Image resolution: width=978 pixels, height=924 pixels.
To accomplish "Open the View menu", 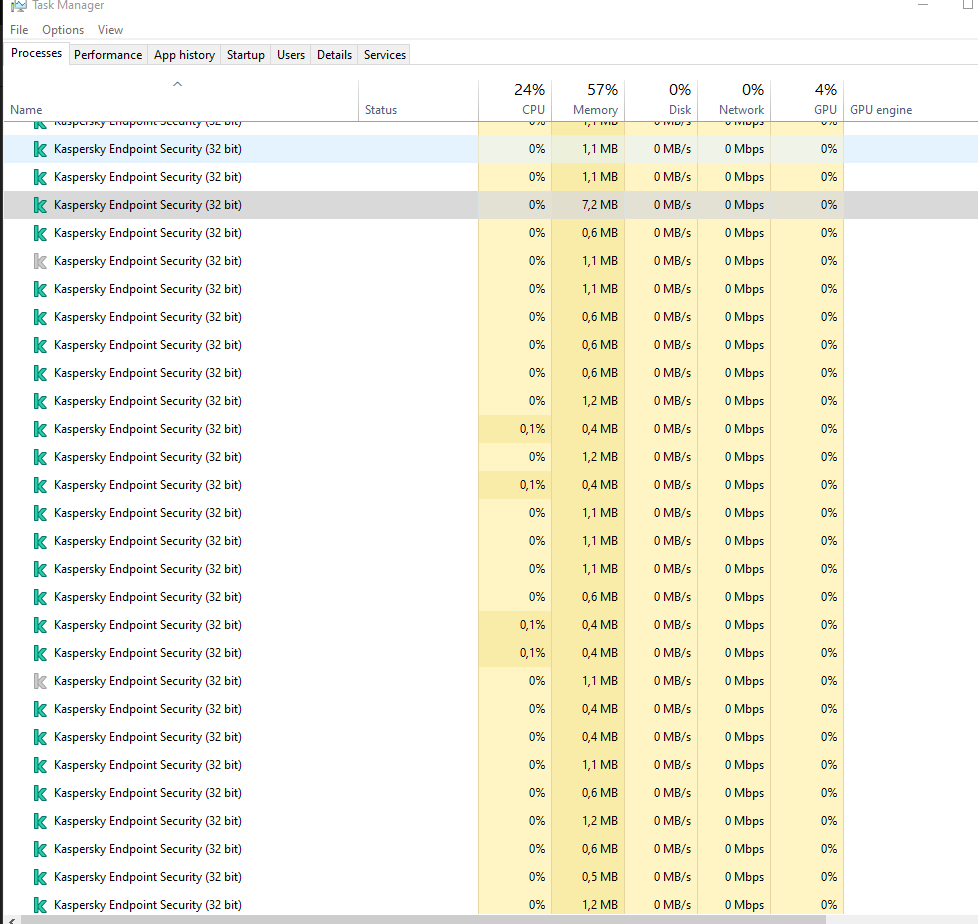I will (x=110, y=30).
